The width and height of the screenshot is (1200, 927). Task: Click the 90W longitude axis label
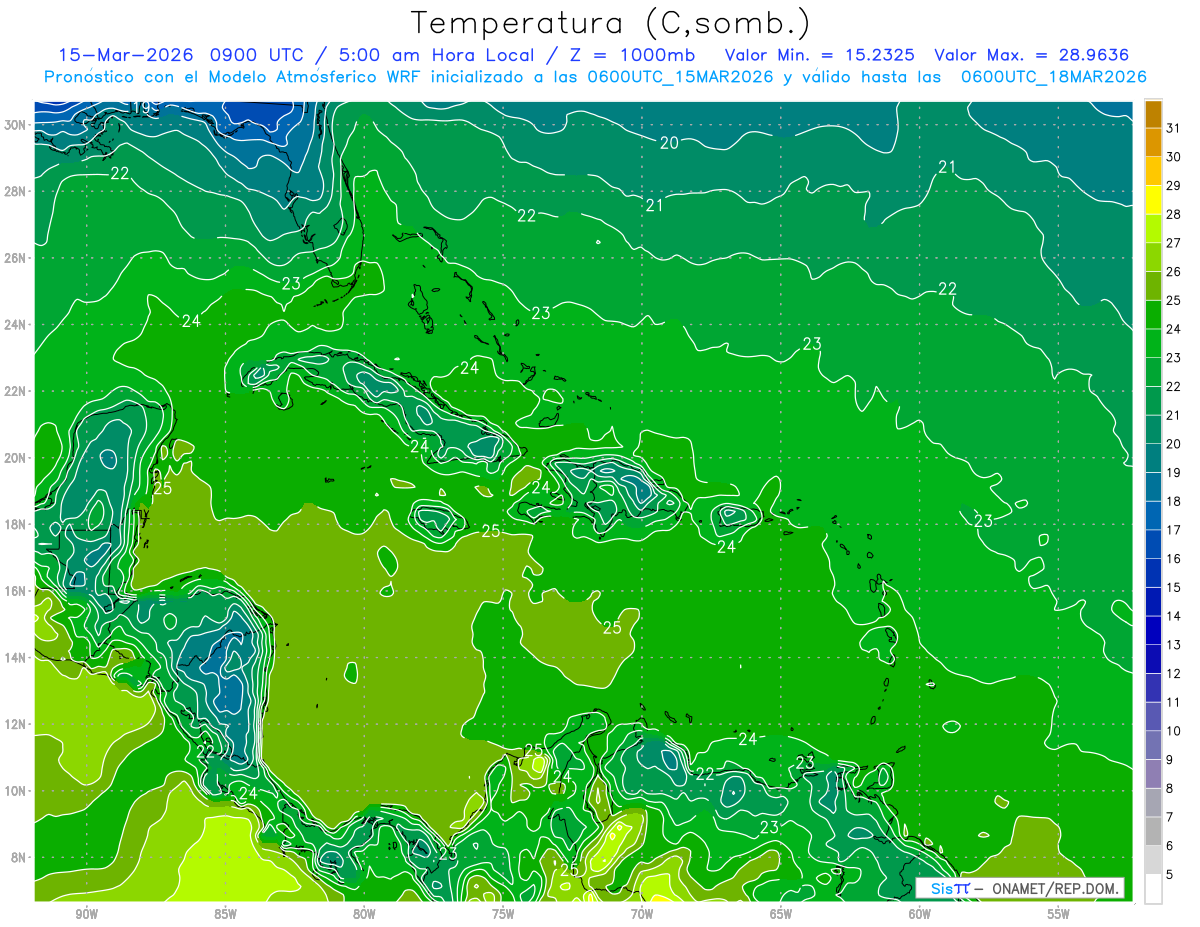point(86,914)
